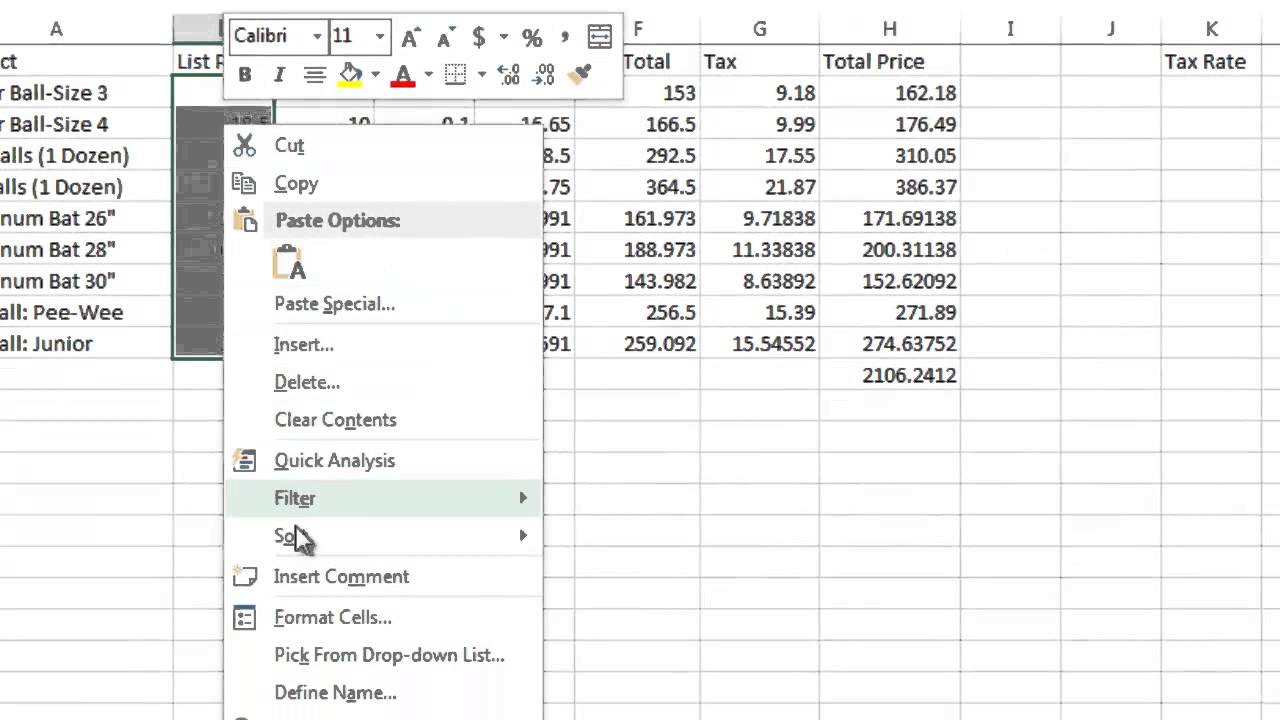
Task: Increase font size in mini toolbar
Action: coord(409,38)
